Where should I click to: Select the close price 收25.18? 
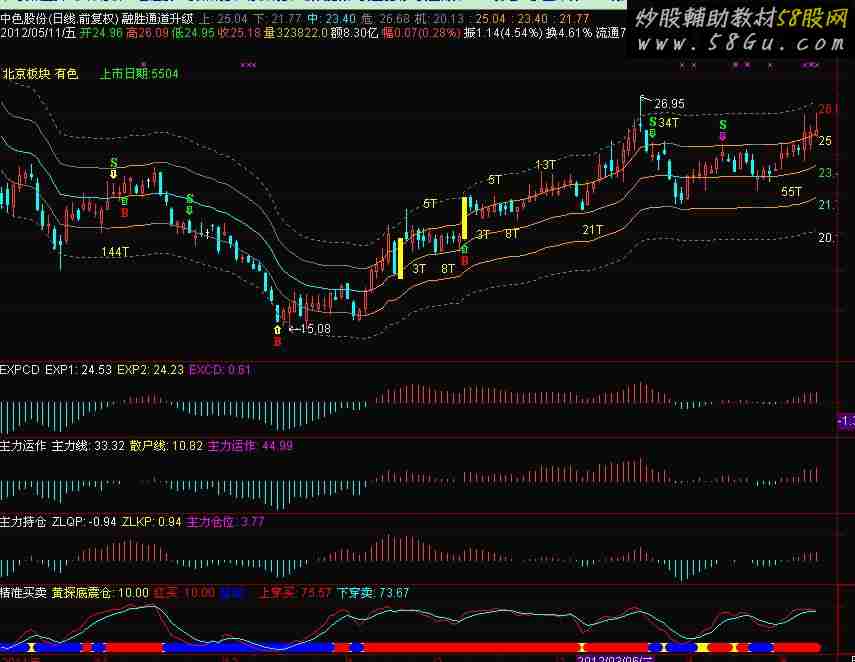[x=239, y=33]
